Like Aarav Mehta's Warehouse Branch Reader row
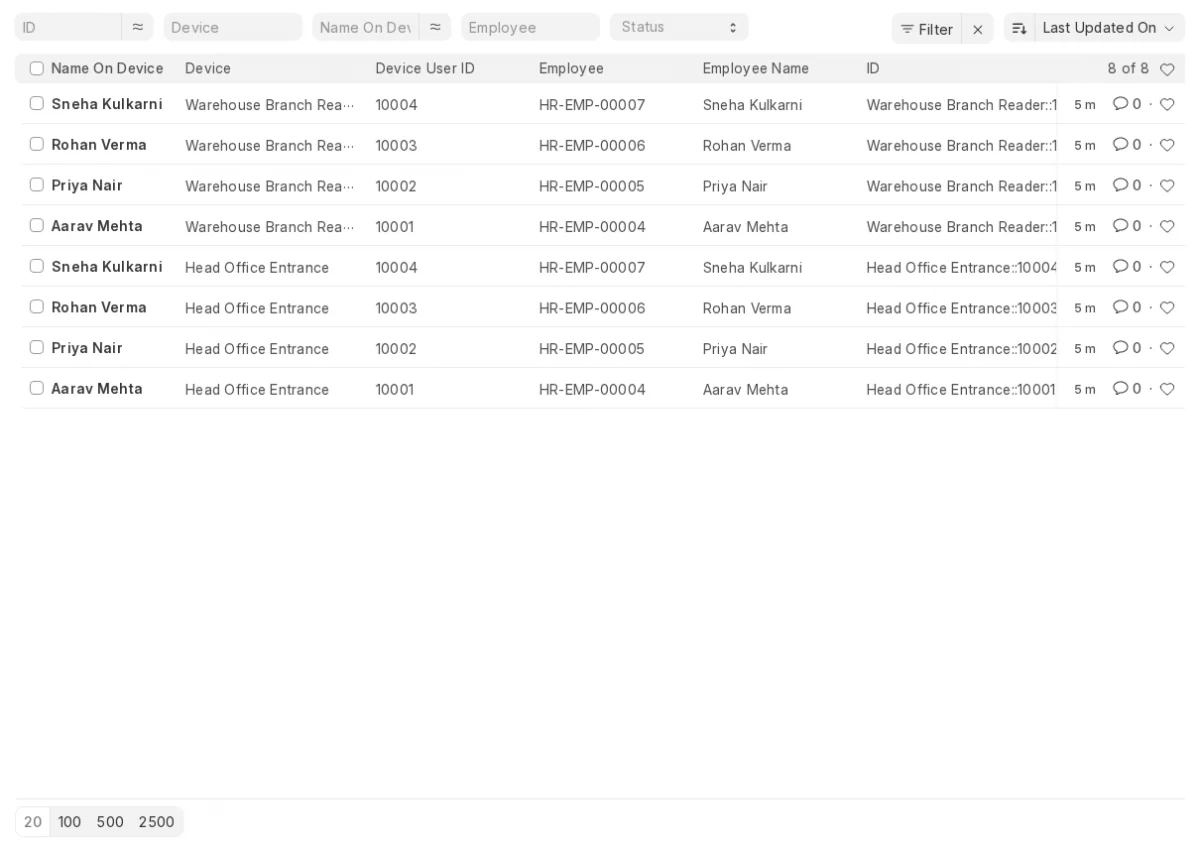Screen dimensions: 1200x844 1167,226
